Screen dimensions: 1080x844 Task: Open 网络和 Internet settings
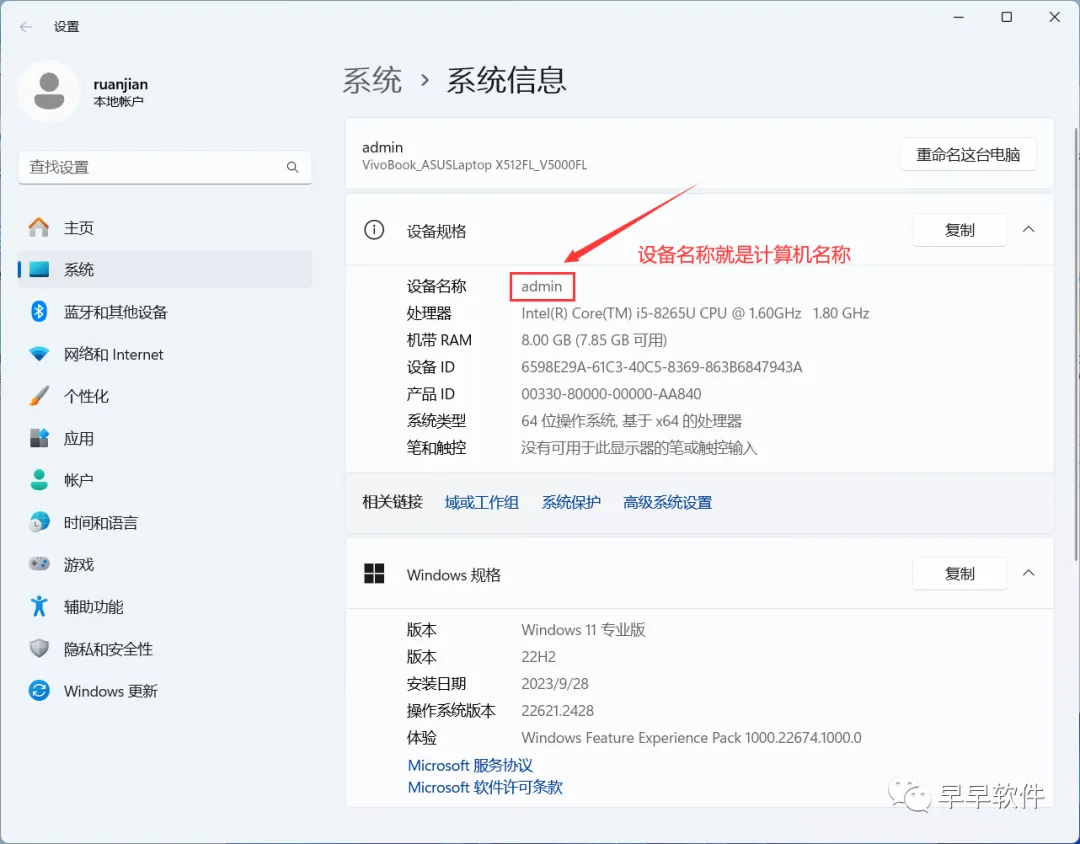[x=165, y=354]
